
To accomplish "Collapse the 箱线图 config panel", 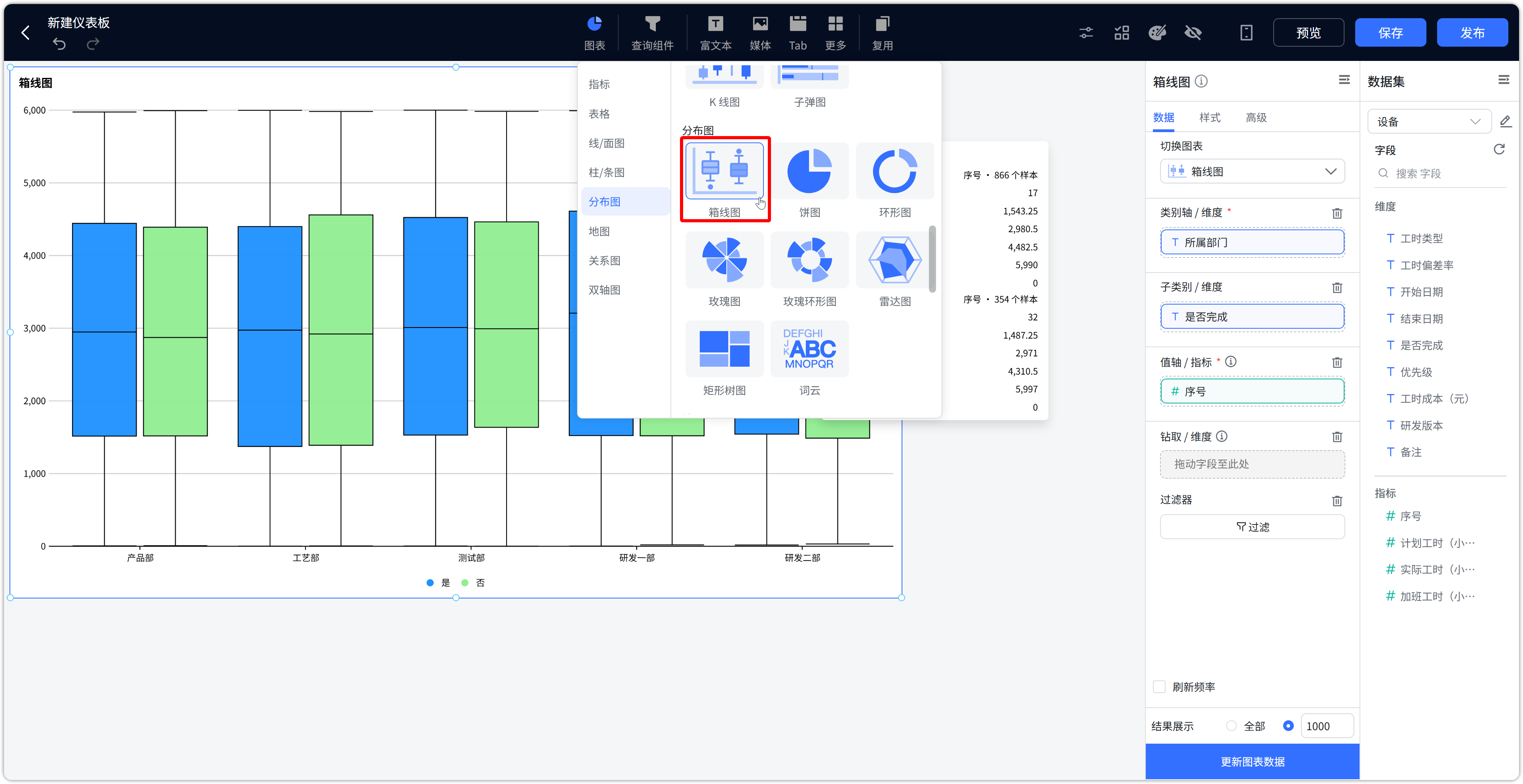I will point(1344,80).
